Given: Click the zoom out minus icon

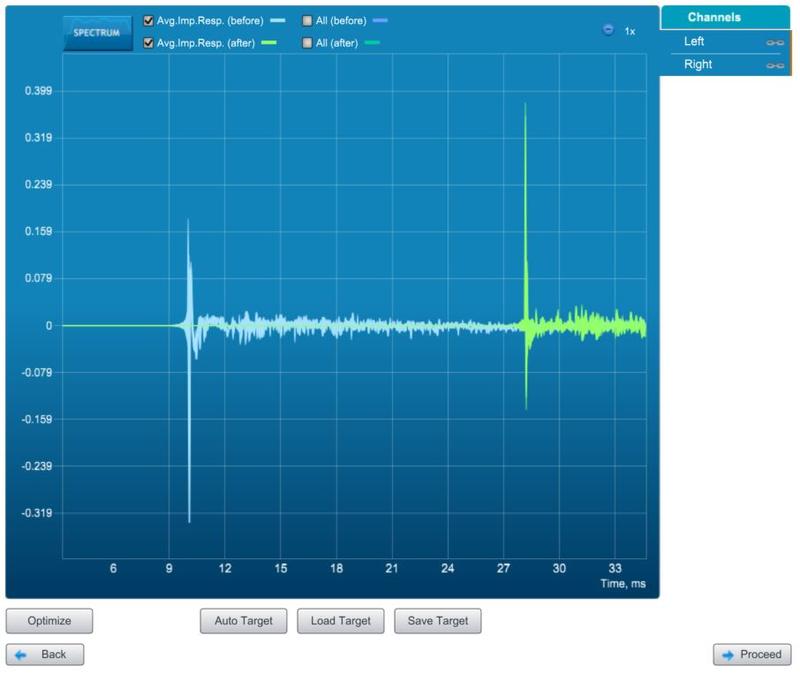Looking at the screenshot, I should coord(608,30).
